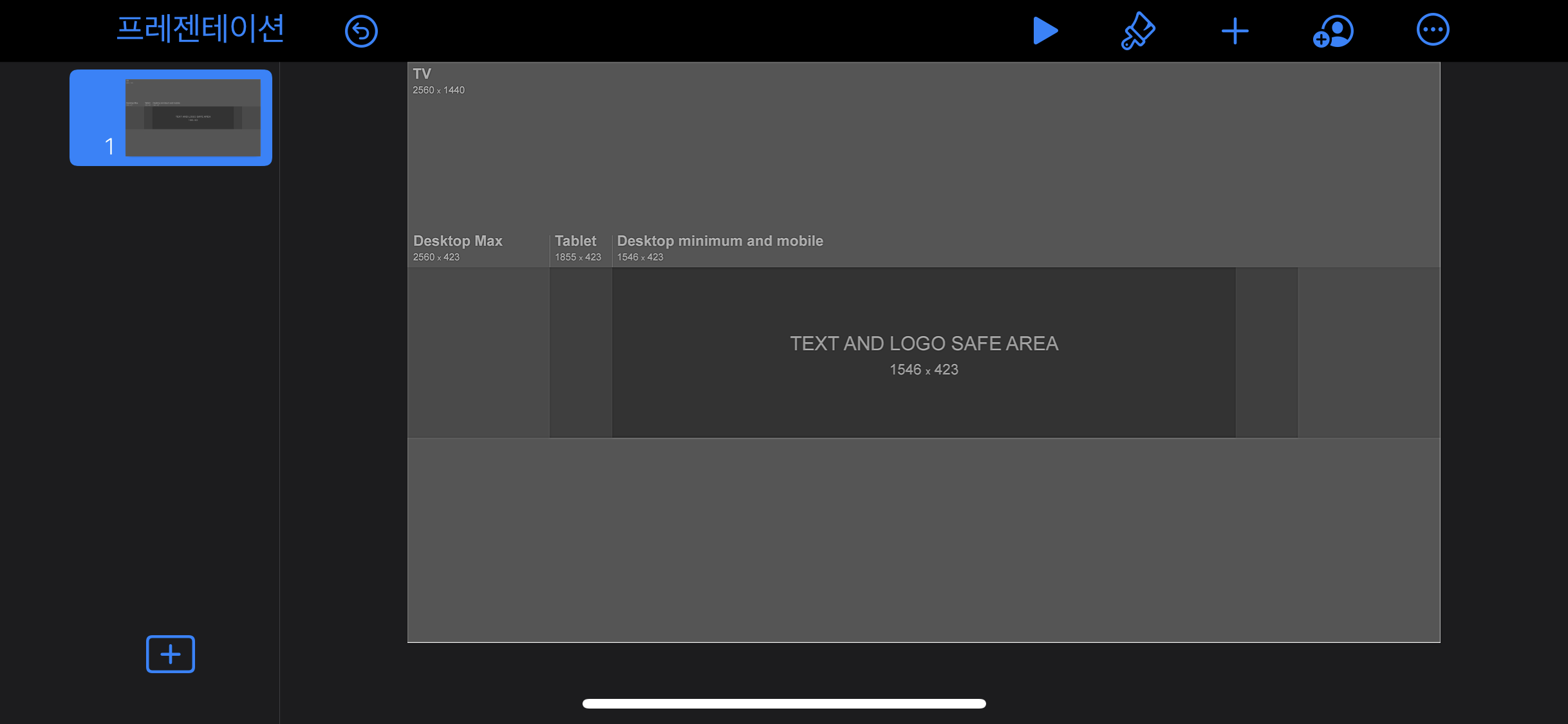Screen dimensions: 1568x724
Task: Tap the TV label on slide
Action: point(422,74)
